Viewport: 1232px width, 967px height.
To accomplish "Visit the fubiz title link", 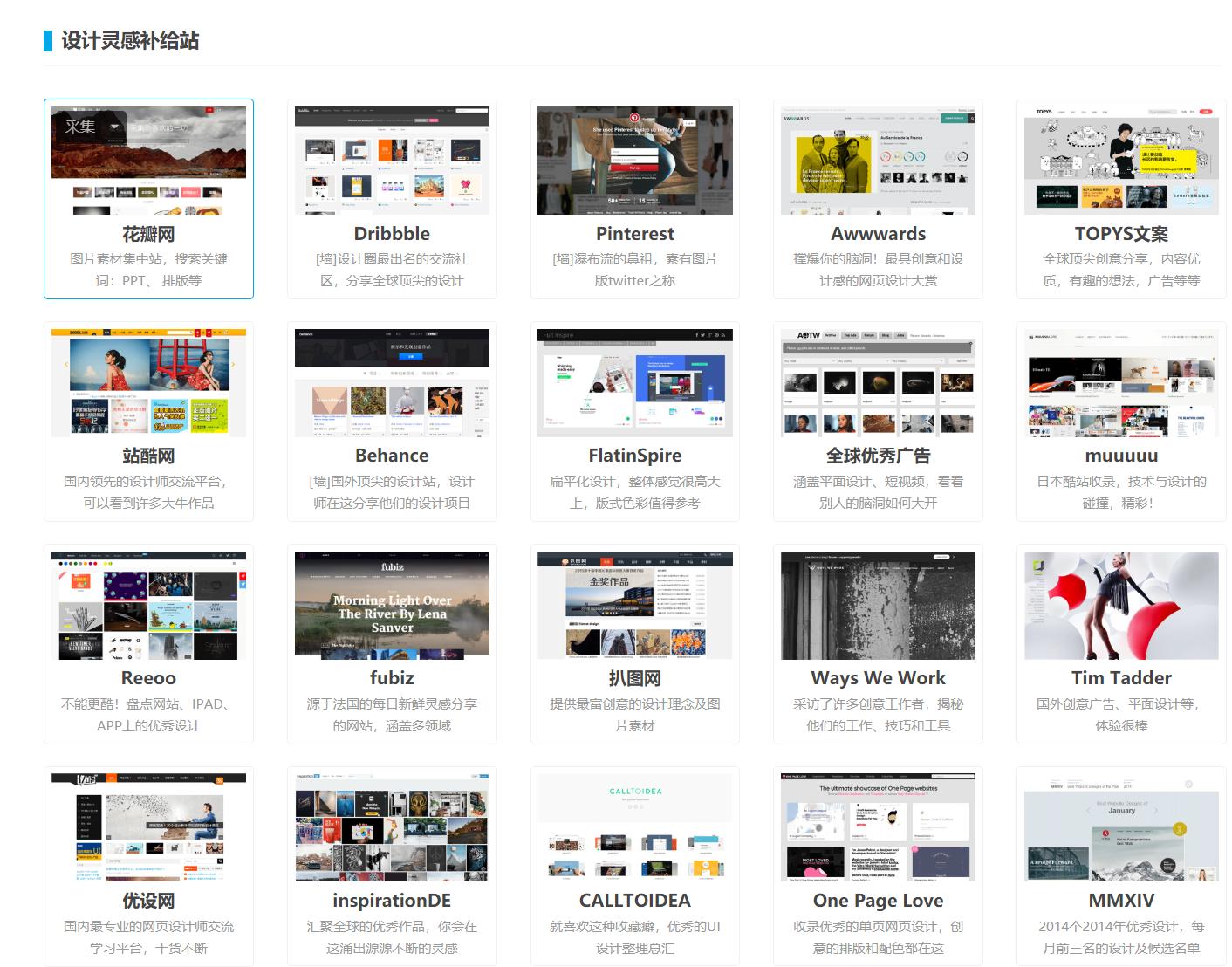I will [x=392, y=678].
